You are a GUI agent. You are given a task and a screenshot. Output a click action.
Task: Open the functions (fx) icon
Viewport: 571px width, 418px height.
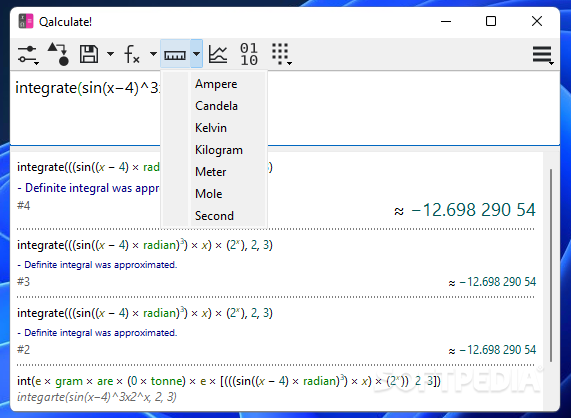click(x=132, y=54)
